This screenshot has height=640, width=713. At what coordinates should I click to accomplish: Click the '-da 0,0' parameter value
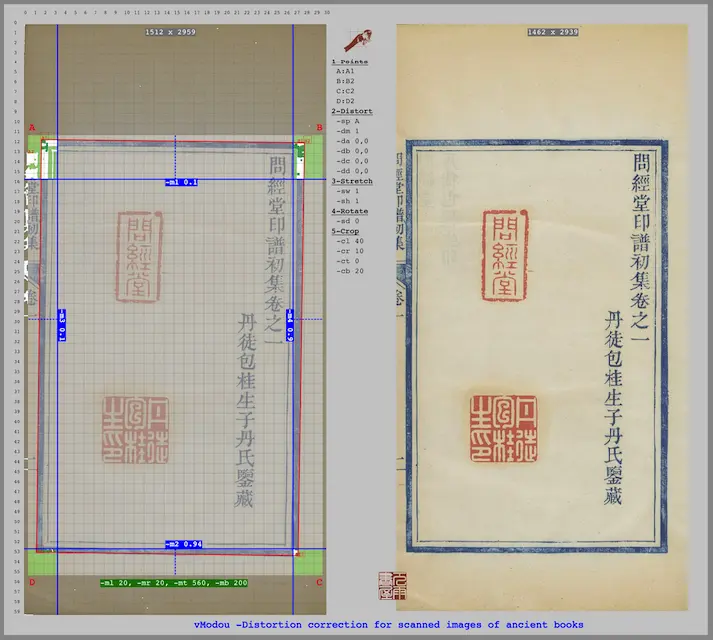coord(352,141)
